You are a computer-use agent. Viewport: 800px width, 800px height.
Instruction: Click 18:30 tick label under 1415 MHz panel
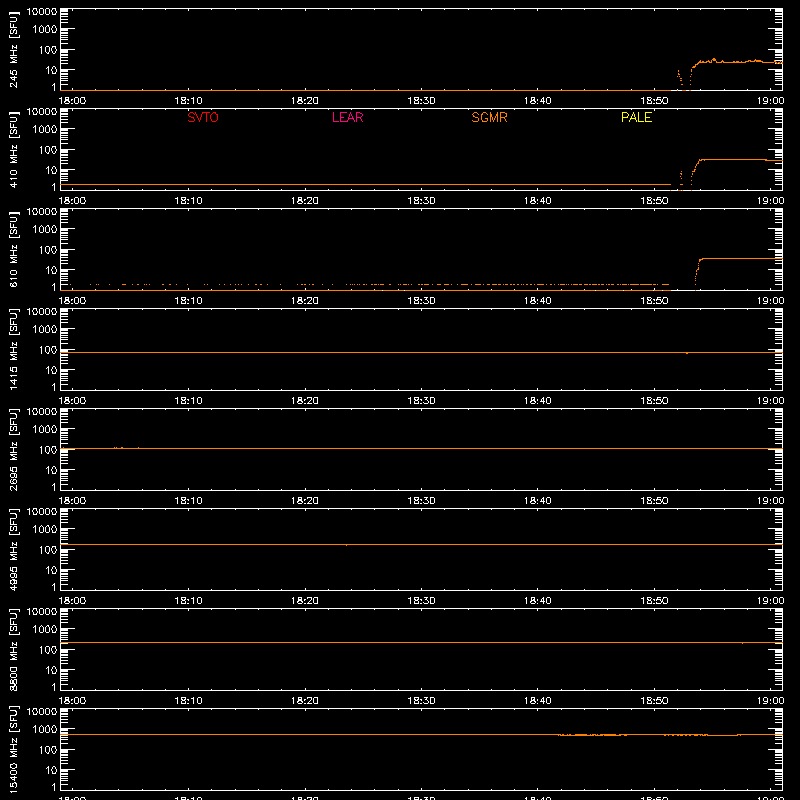[421, 401]
